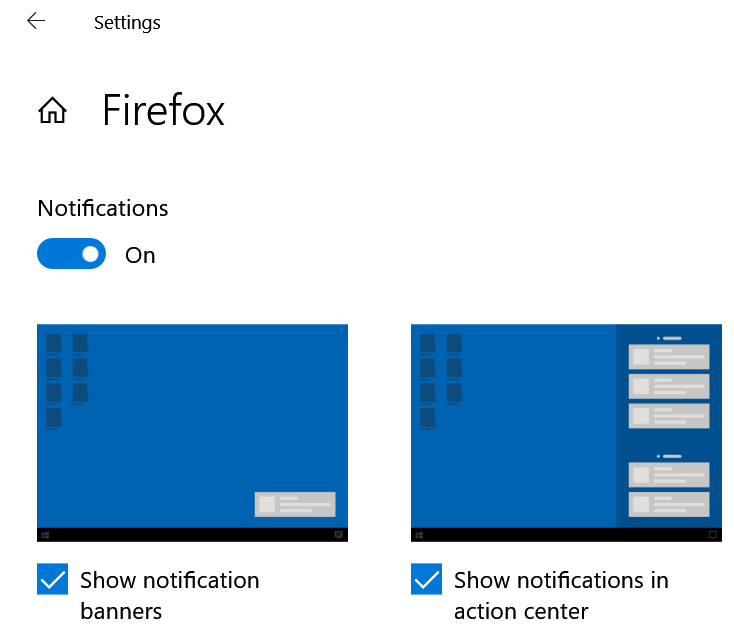734x636 pixels.
Task: Click the "Firefox" page heading
Action: 163,111
